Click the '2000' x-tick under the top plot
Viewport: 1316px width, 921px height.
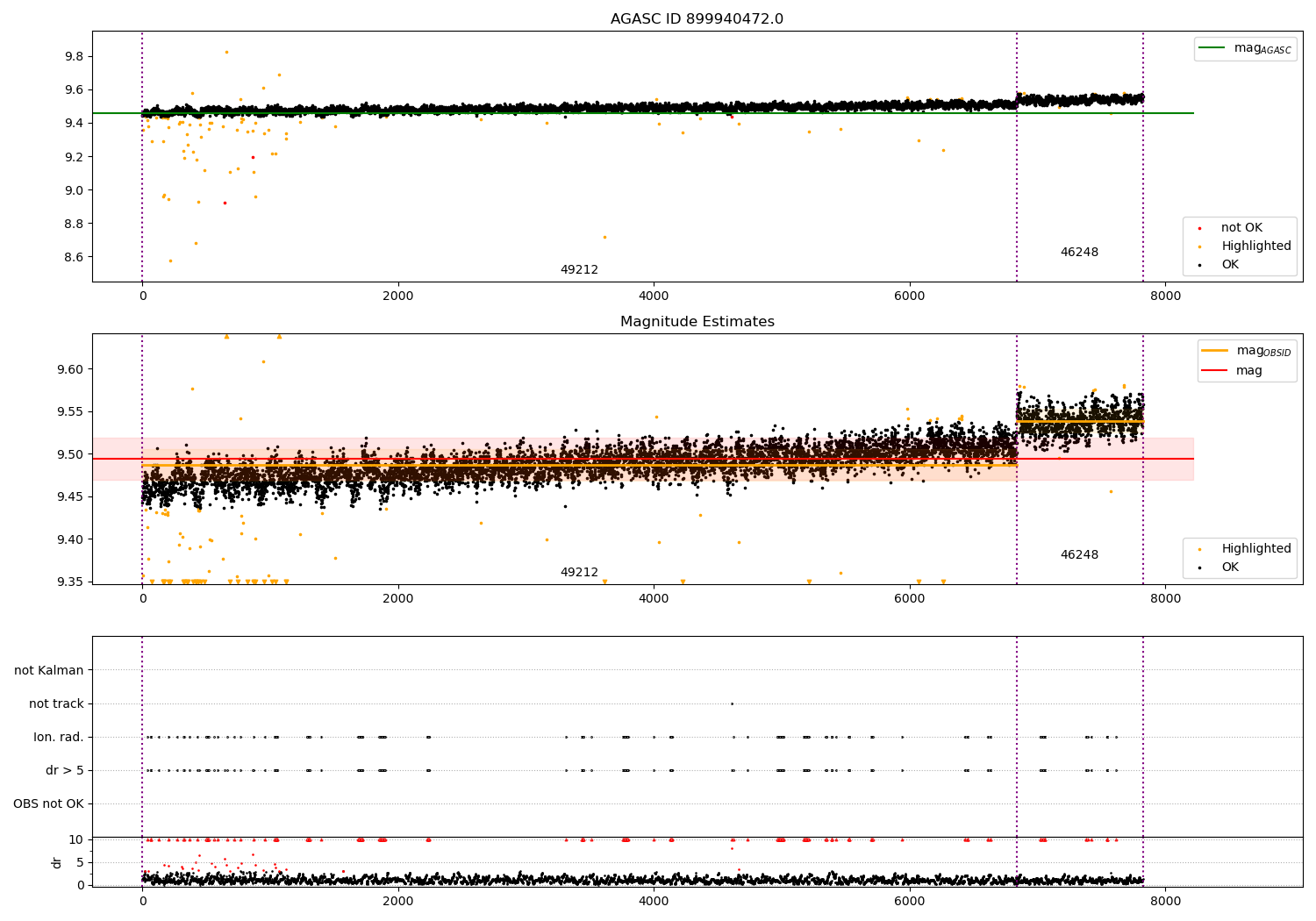(398, 296)
